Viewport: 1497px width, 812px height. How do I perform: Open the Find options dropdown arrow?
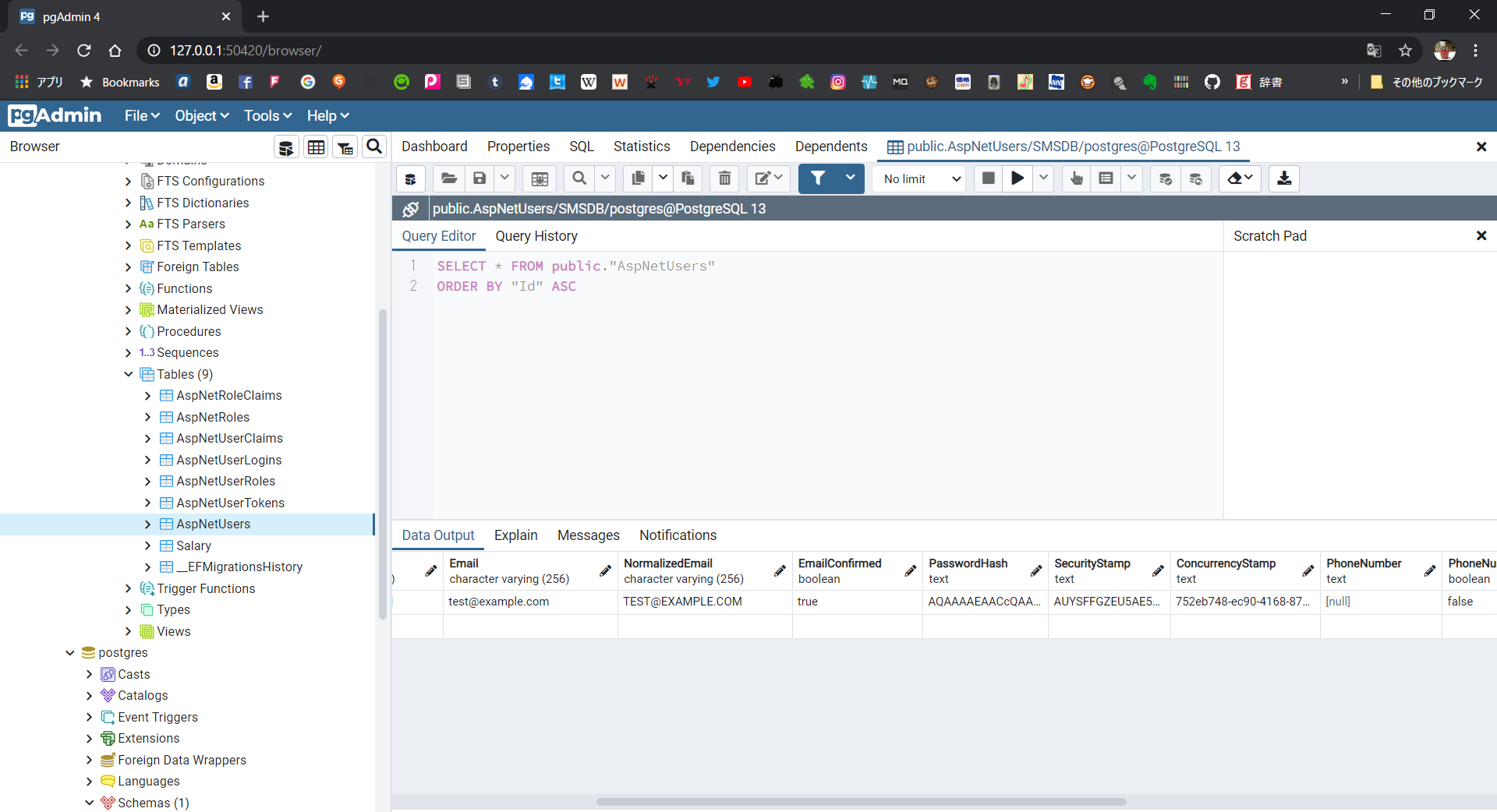605,178
